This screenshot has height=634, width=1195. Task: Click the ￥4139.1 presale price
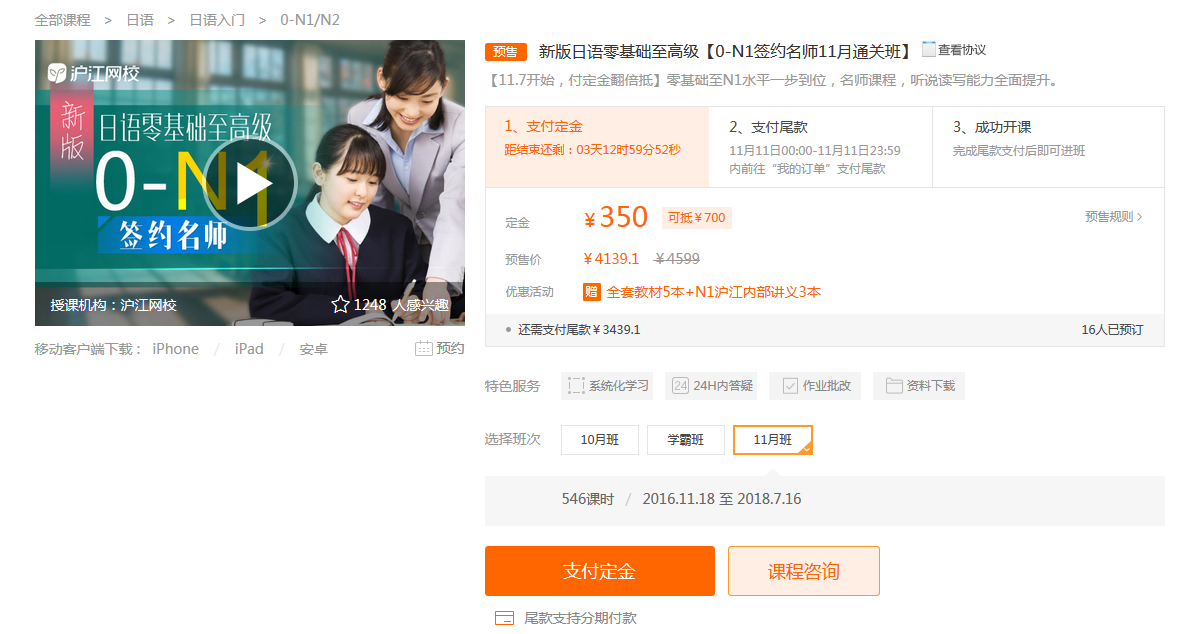coord(611,259)
